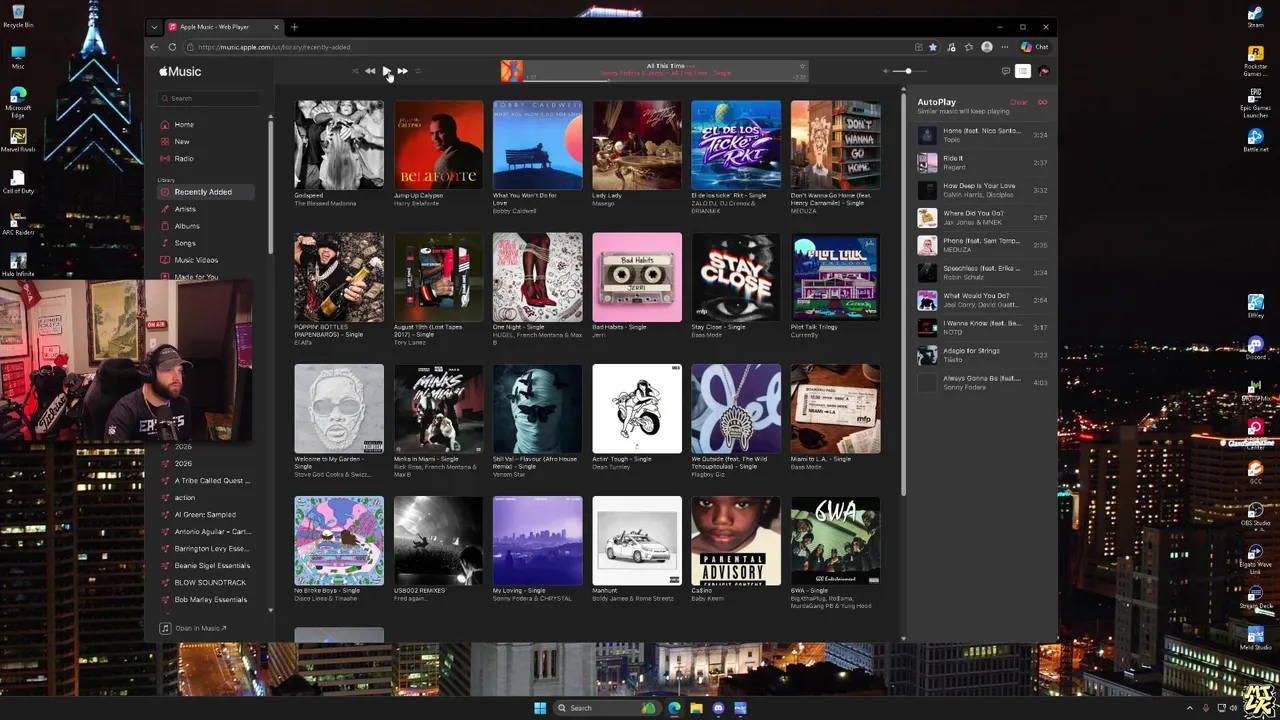Open the browser settings ellipsis menu
The width and height of the screenshot is (1280, 720).
(x=1004, y=47)
